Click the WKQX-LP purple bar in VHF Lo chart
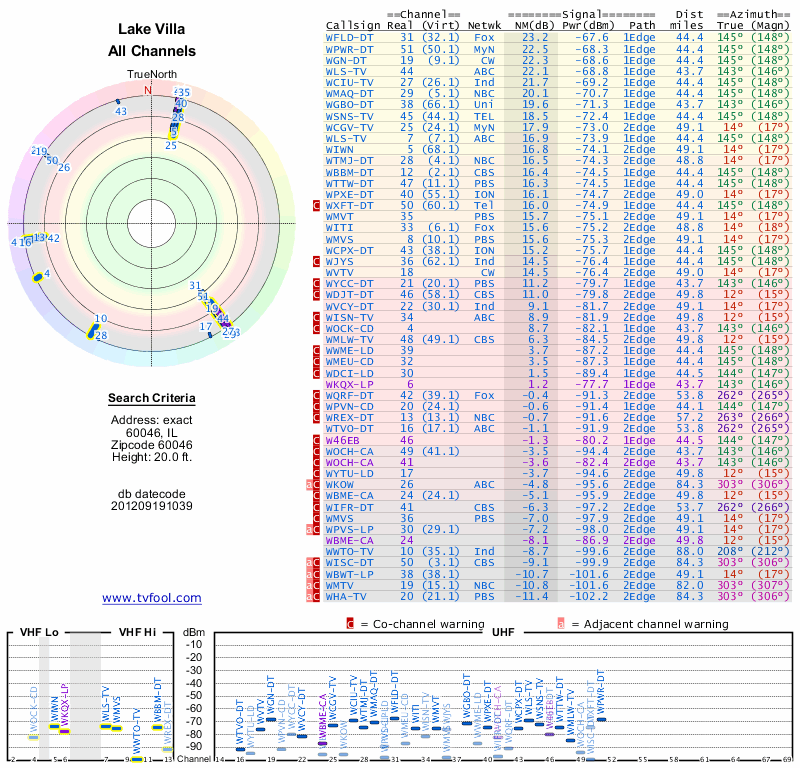 65,731
